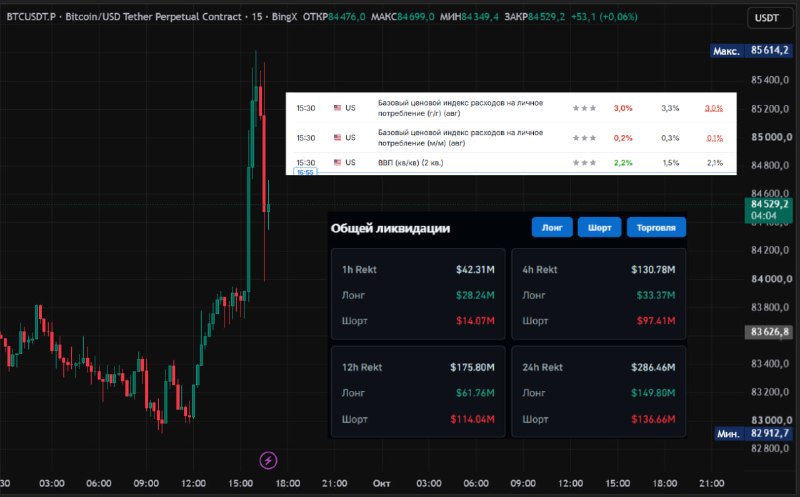Click the 83 000,0 price axis label
The width and height of the screenshot is (800, 497).
tap(770, 420)
